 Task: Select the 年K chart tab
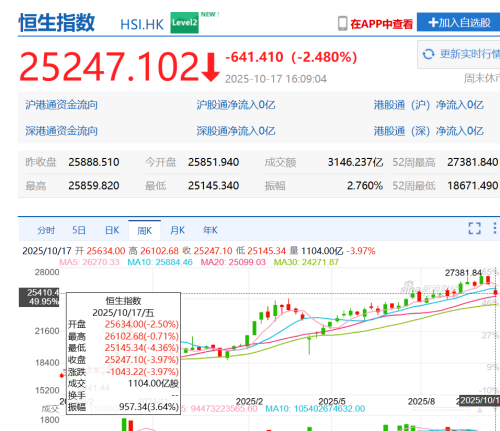coord(210,230)
